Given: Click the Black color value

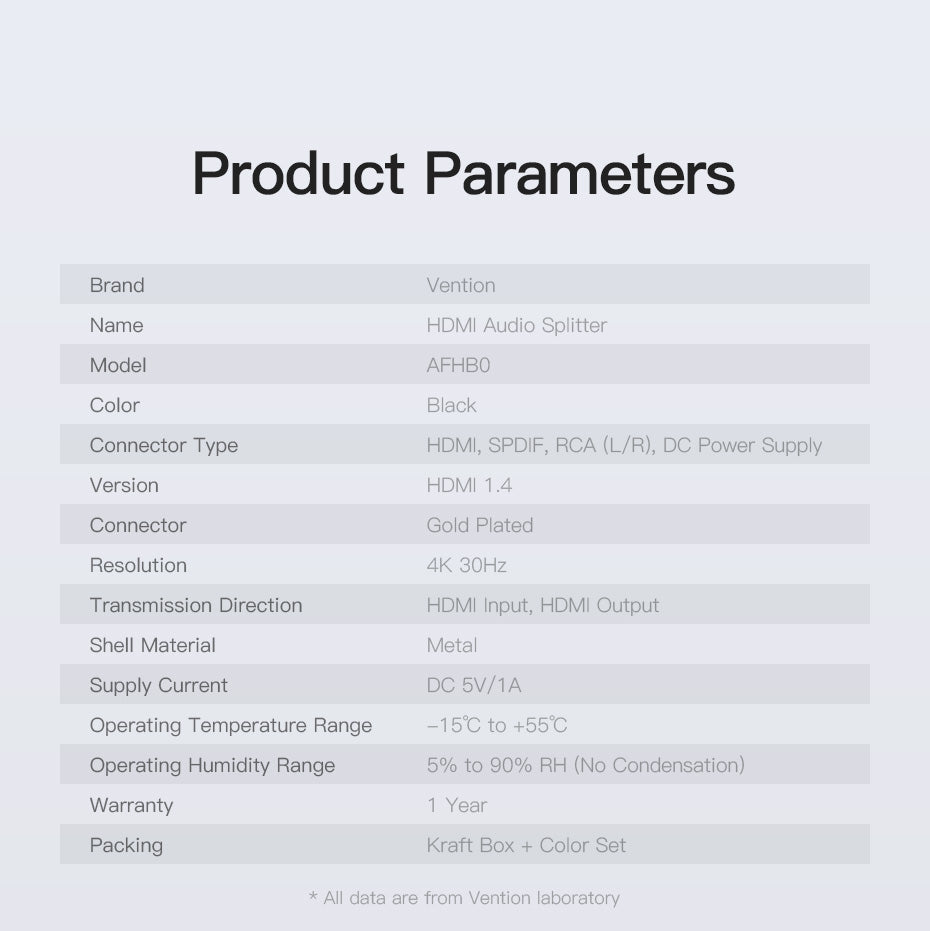Looking at the screenshot, I should coord(451,405).
